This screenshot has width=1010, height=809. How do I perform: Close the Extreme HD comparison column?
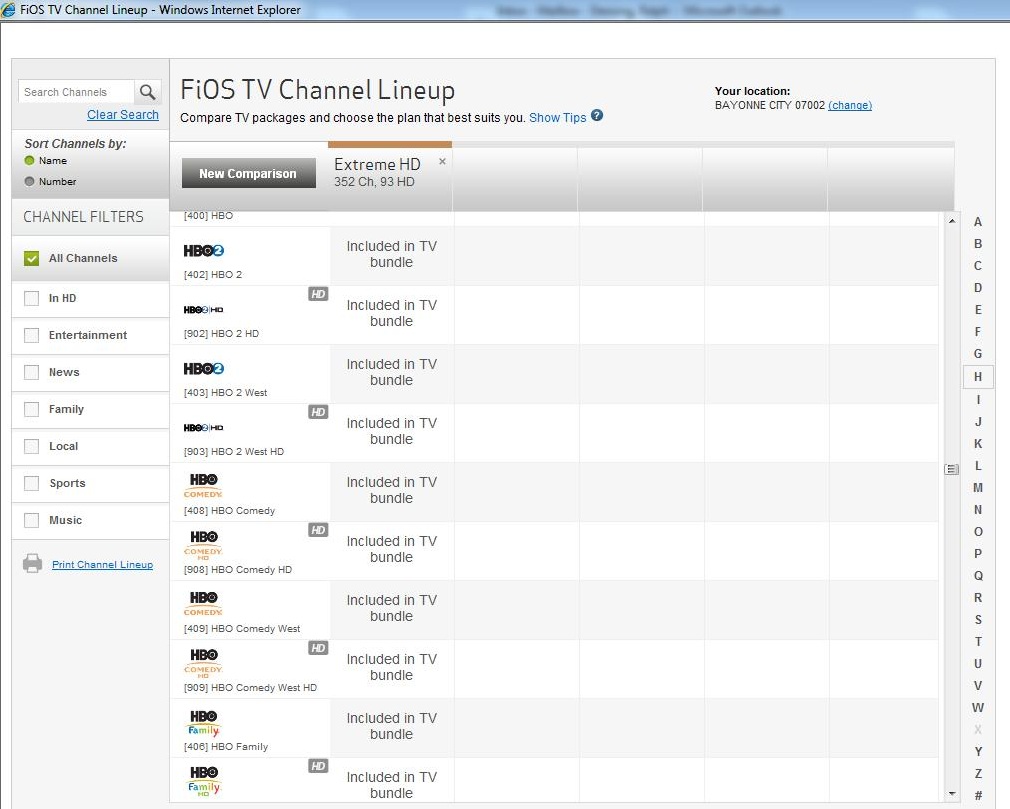tap(442, 161)
